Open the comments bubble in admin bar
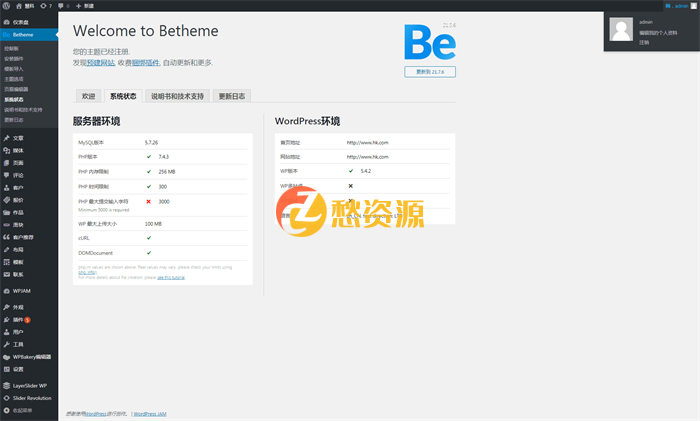 (64, 6)
